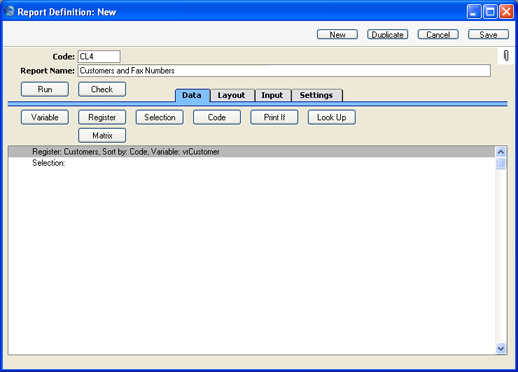Add a Matrix line

pyautogui.click(x=102, y=135)
